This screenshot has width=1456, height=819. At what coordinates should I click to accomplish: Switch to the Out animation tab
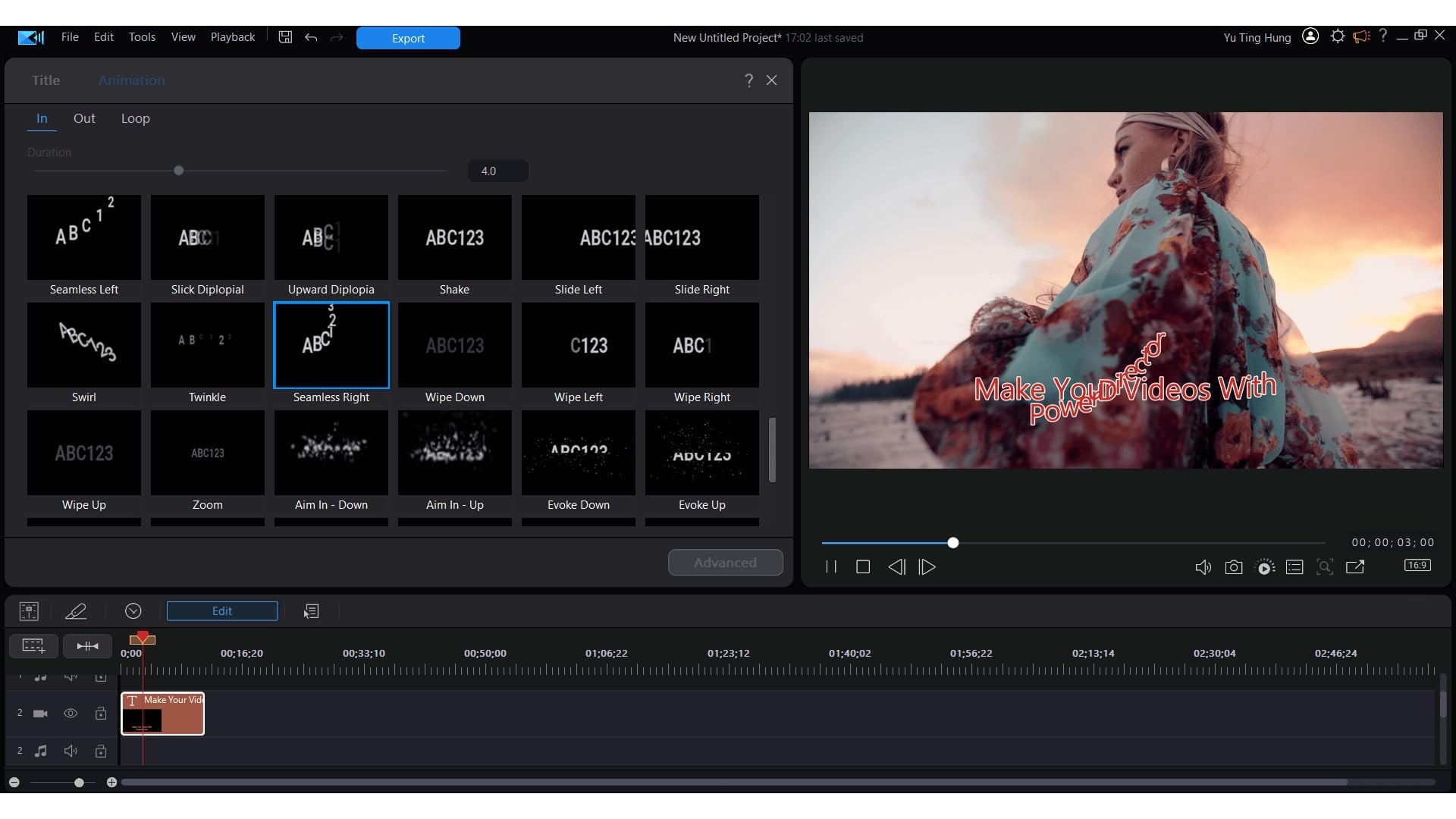84,118
